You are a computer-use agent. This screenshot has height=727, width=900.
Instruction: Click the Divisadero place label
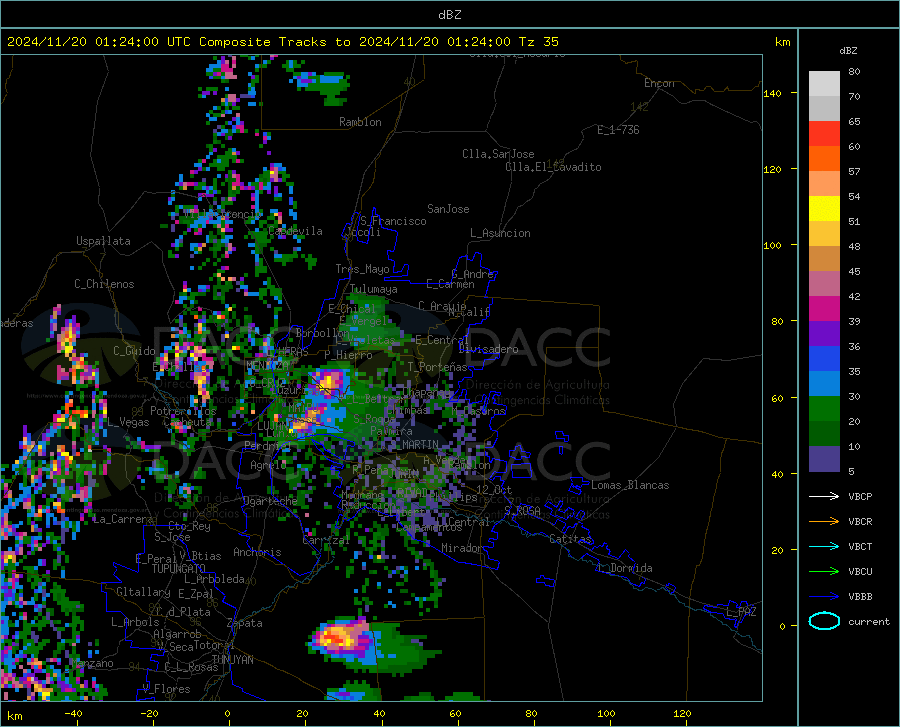point(488,349)
